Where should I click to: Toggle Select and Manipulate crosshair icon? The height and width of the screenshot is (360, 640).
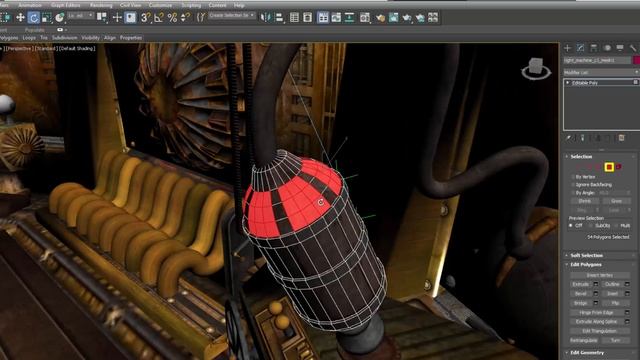117,18
